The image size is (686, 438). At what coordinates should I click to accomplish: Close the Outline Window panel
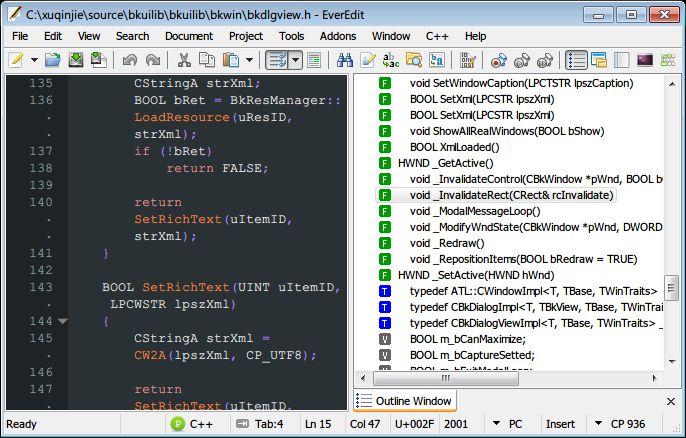tap(671, 401)
